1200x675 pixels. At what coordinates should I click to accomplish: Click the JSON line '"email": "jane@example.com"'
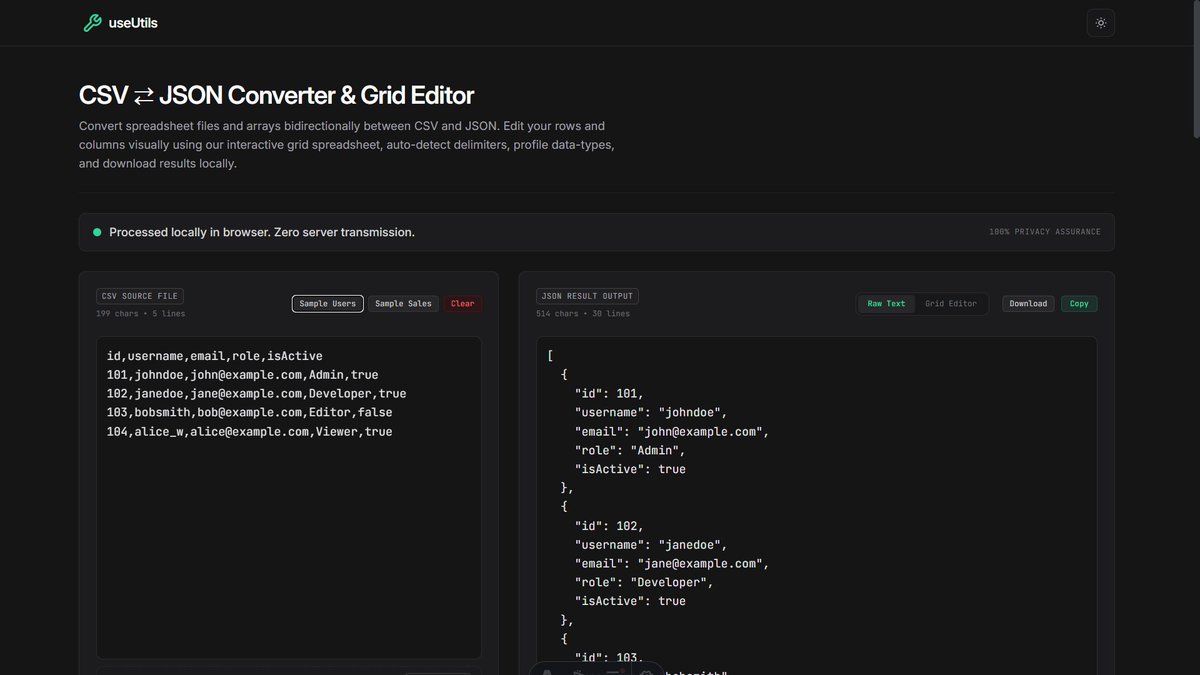(x=672, y=563)
